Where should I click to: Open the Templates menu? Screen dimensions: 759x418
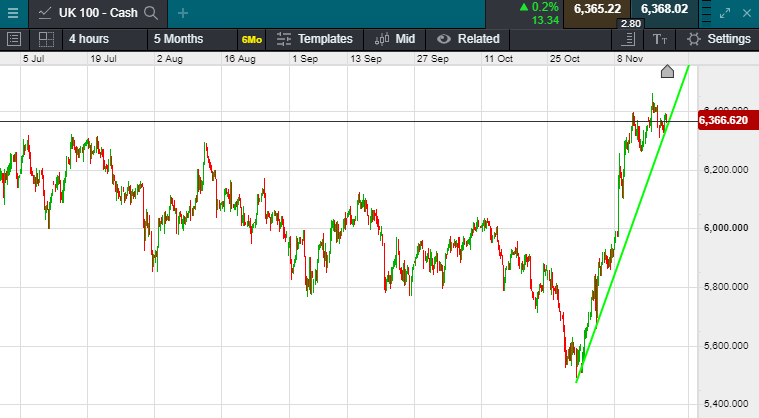pos(315,39)
